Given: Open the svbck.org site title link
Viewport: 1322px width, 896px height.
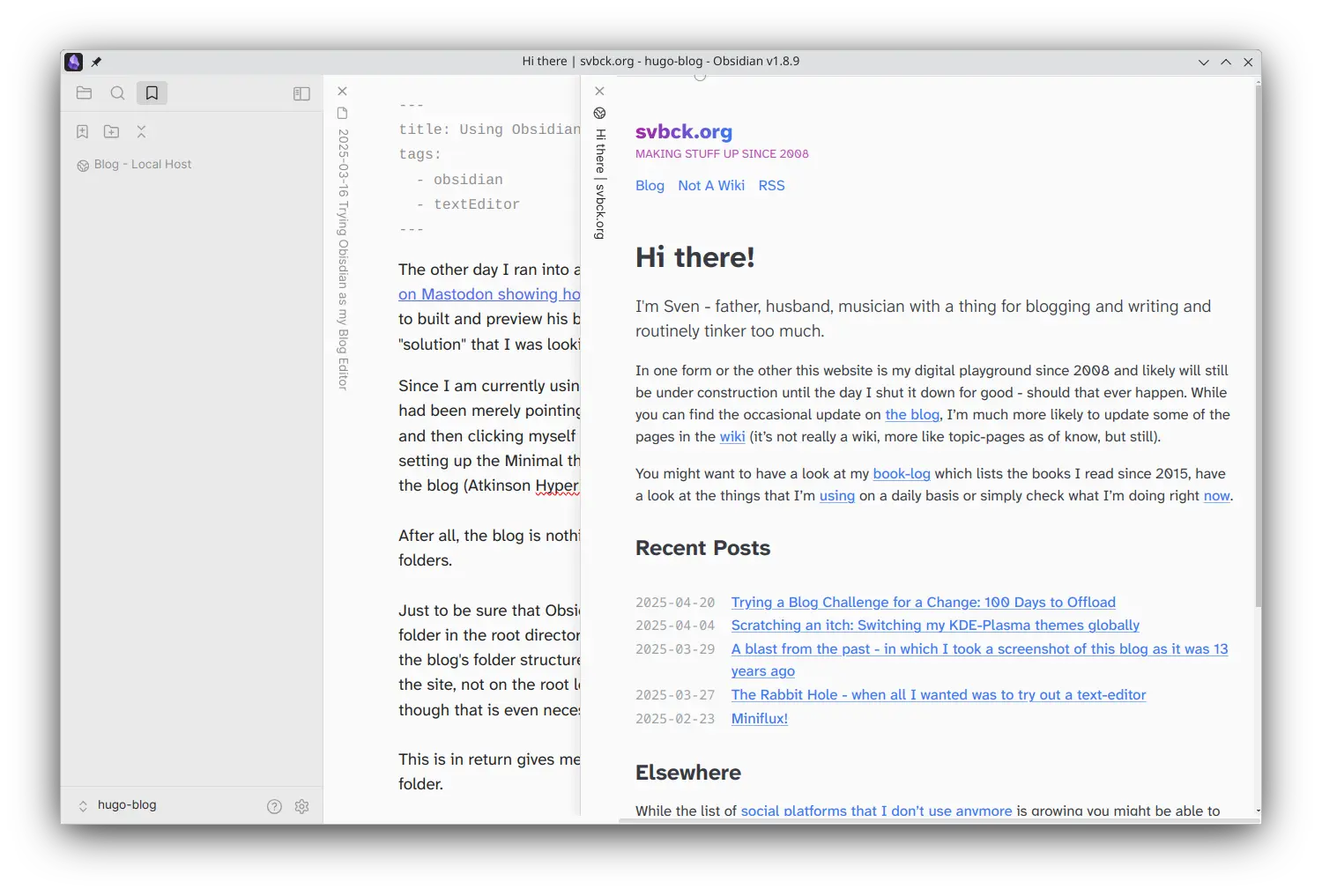Looking at the screenshot, I should point(684,131).
